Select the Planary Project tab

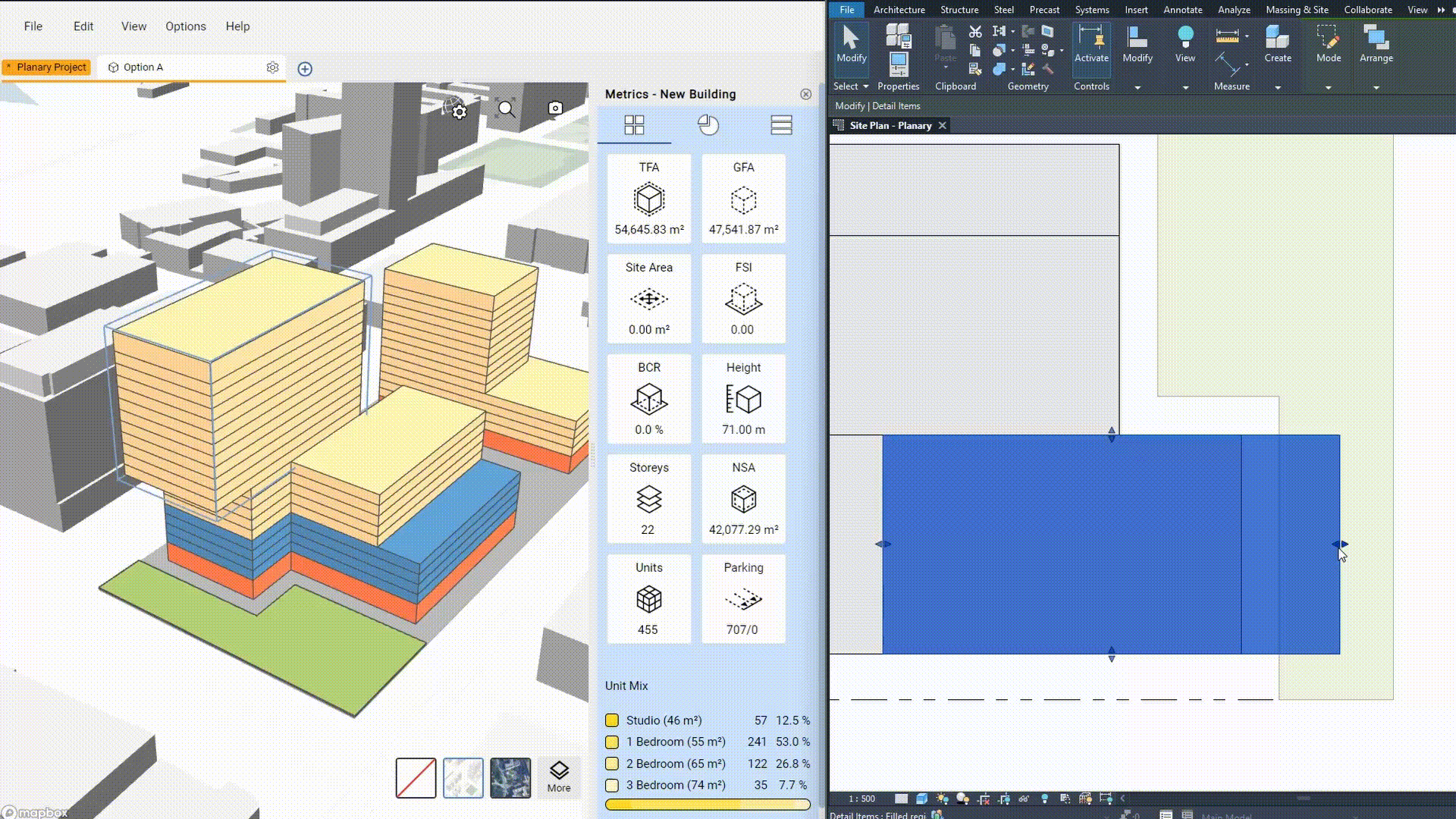pyautogui.click(x=46, y=67)
